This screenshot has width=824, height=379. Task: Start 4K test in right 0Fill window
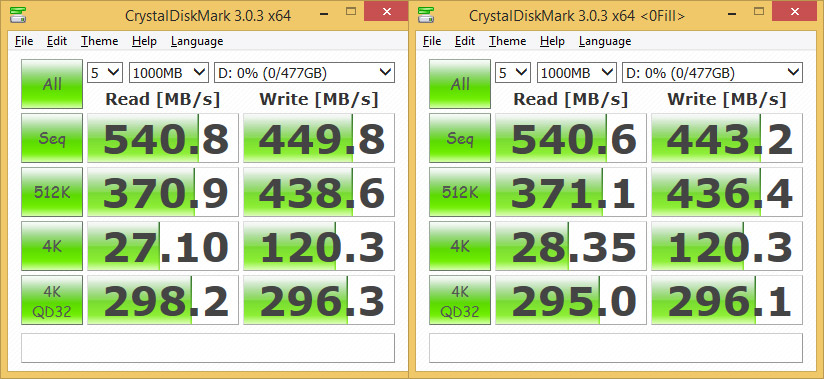460,246
